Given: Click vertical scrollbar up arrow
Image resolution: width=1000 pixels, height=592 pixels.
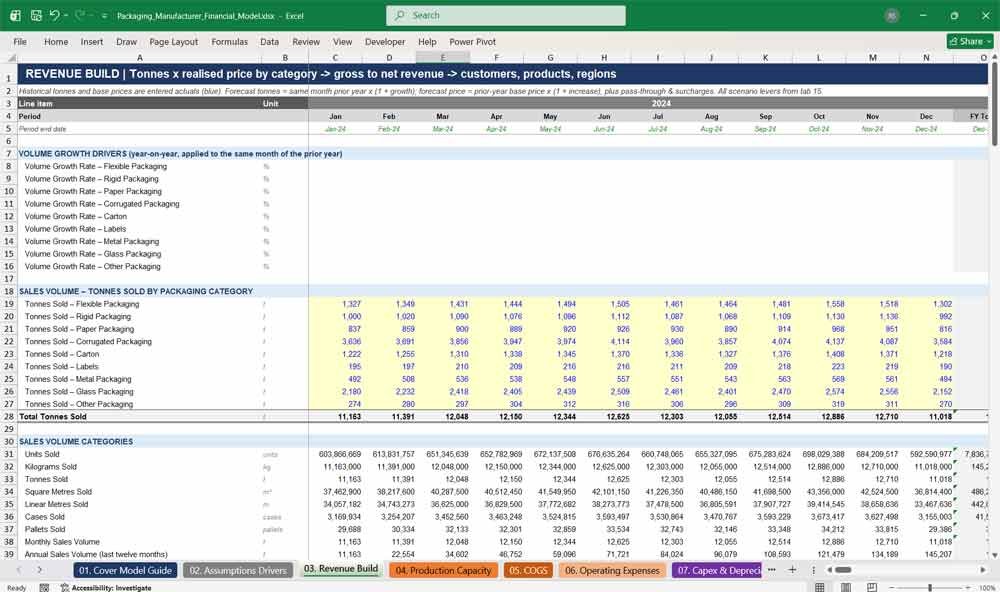Looking at the screenshot, I should pyautogui.click(x=994, y=57).
